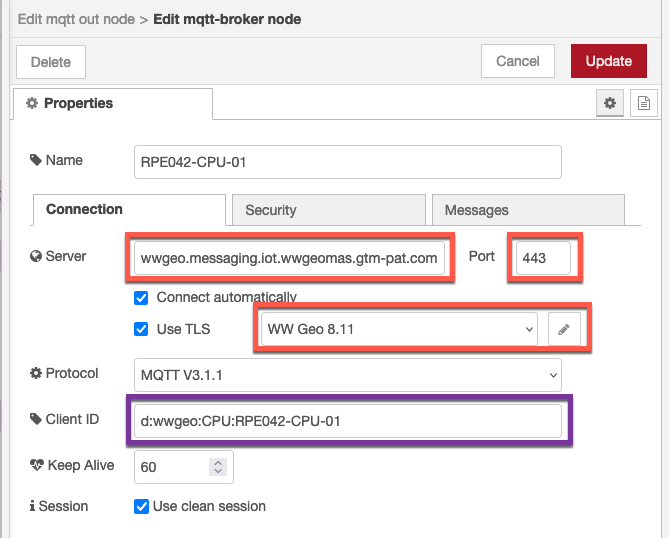Click the Cancel button
This screenshot has height=538, width=669.
click(x=518, y=61)
